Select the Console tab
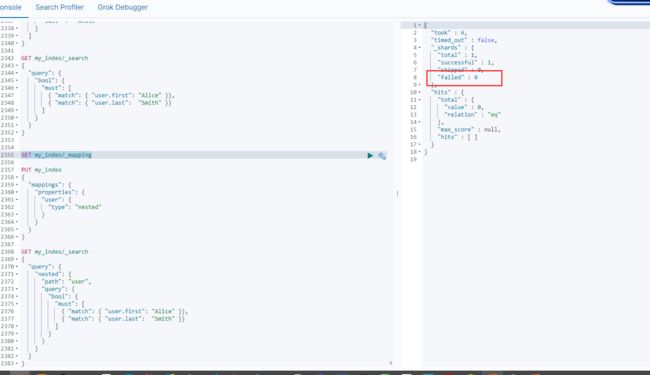 (10, 7)
